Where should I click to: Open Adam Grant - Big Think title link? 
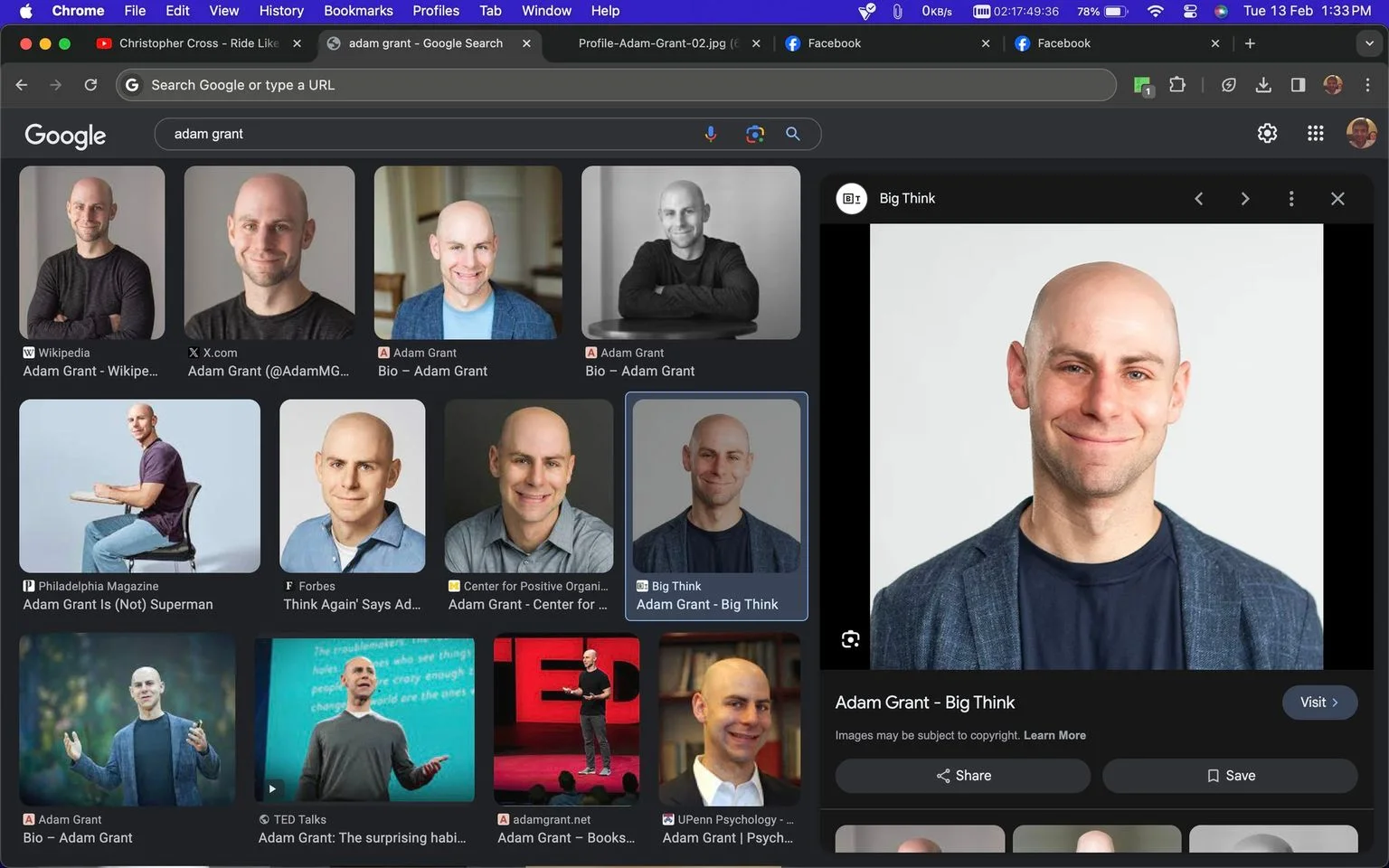coord(925,703)
